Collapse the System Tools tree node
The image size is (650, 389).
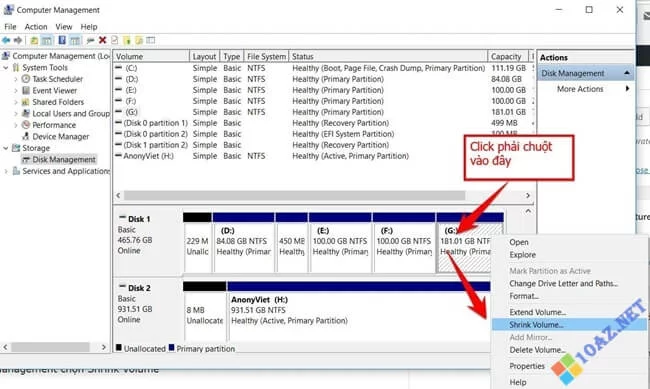click(x=6, y=68)
